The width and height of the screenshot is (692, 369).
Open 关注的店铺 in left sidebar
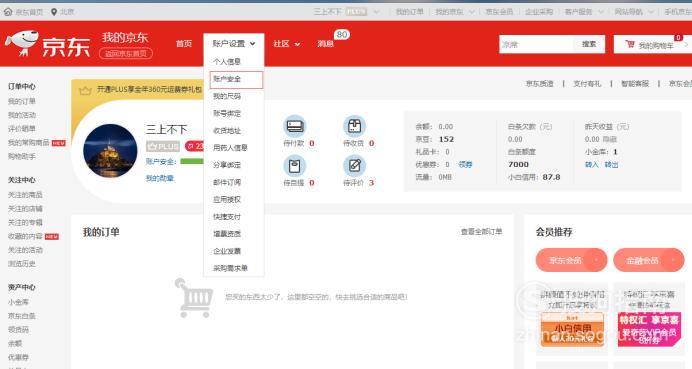click(25, 208)
